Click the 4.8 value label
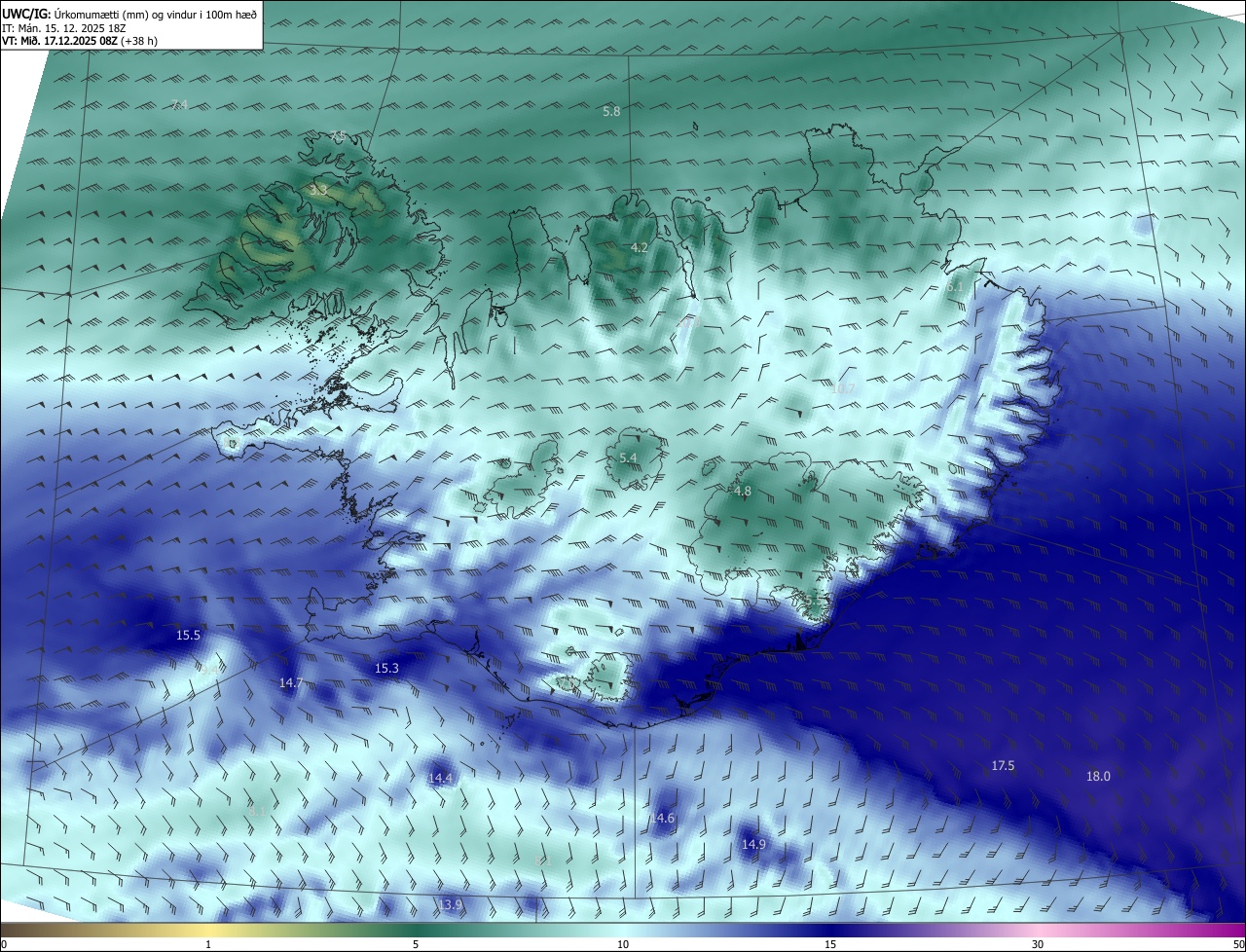Viewport: 1246px width, 952px height. 743,492
